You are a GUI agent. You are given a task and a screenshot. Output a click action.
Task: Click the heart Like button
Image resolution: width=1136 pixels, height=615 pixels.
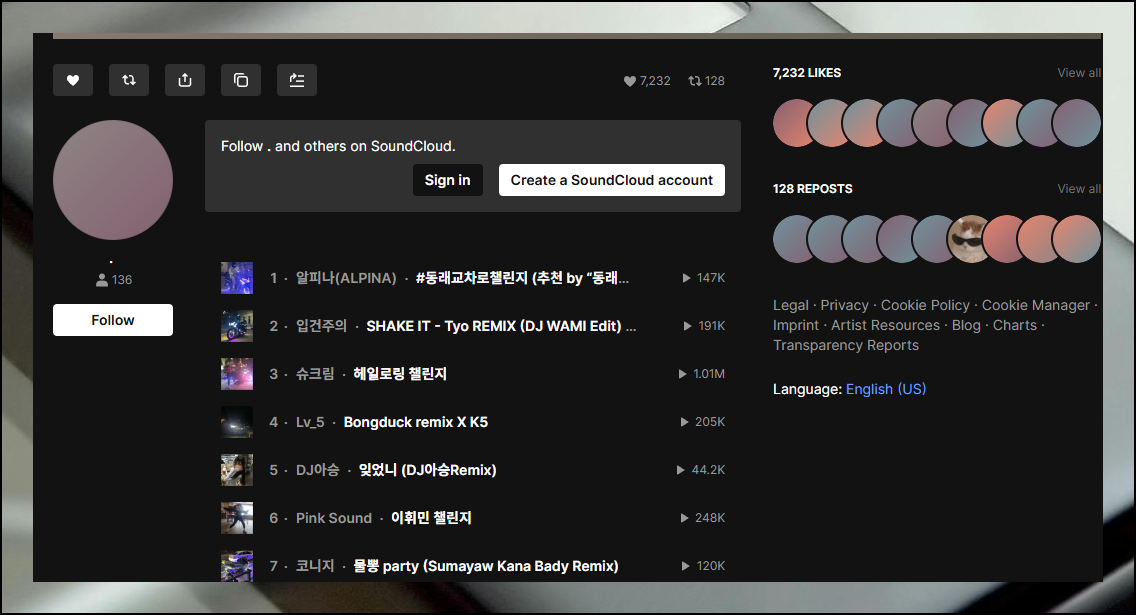coord(72,80)
